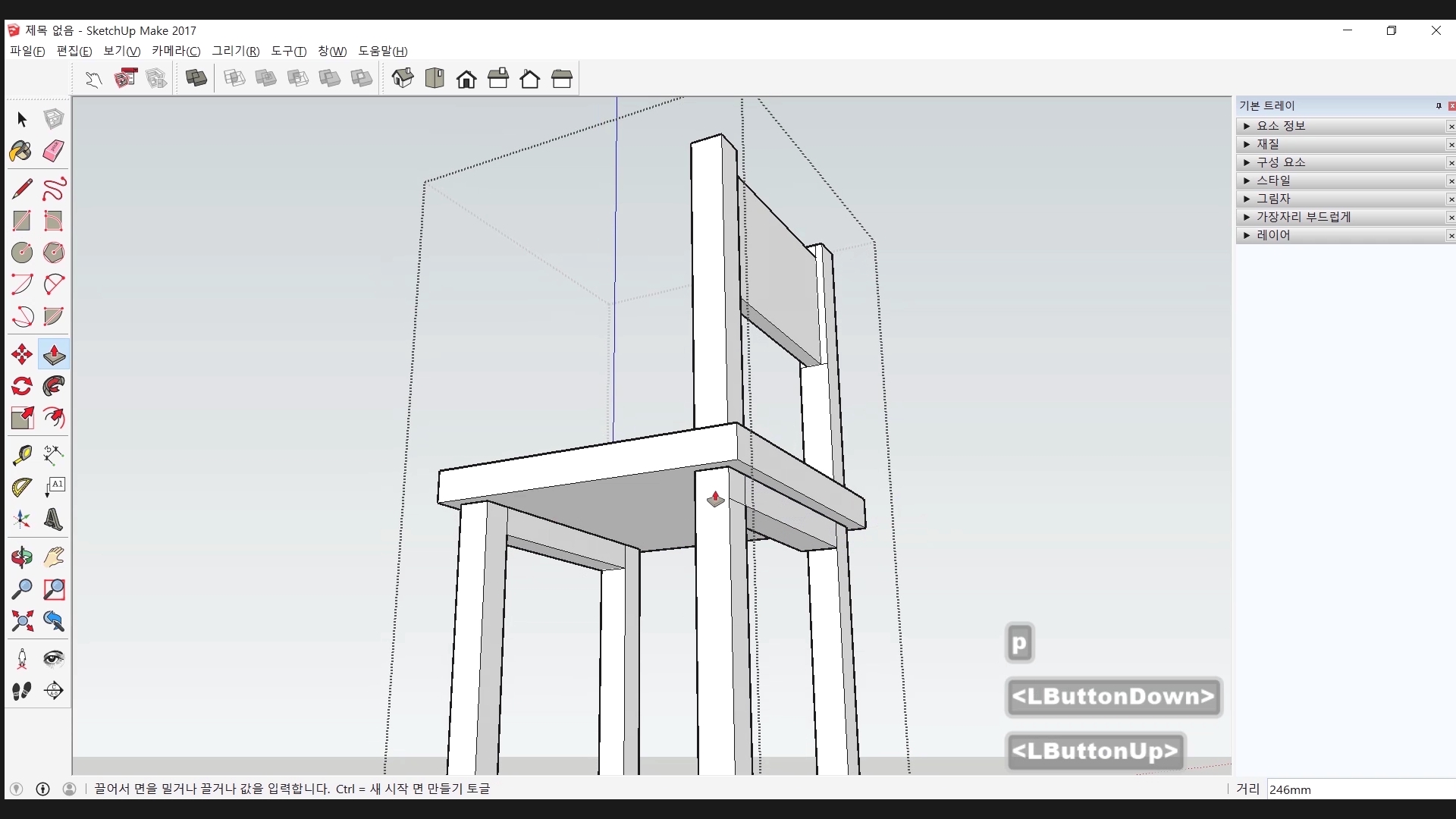Select the Line pencil tool
1456x819 pixels.
pos(21,189)
